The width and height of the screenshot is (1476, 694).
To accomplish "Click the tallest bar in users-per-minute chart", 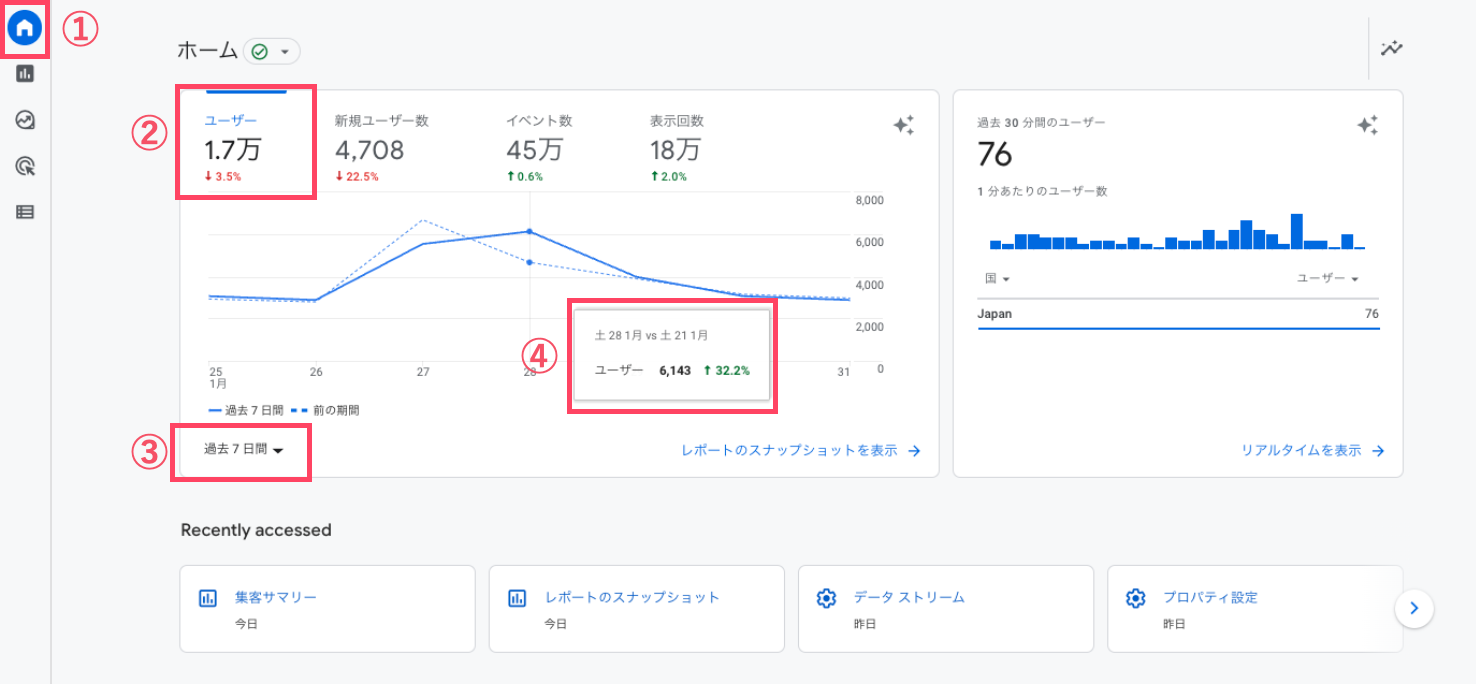I will (1297, 231).
